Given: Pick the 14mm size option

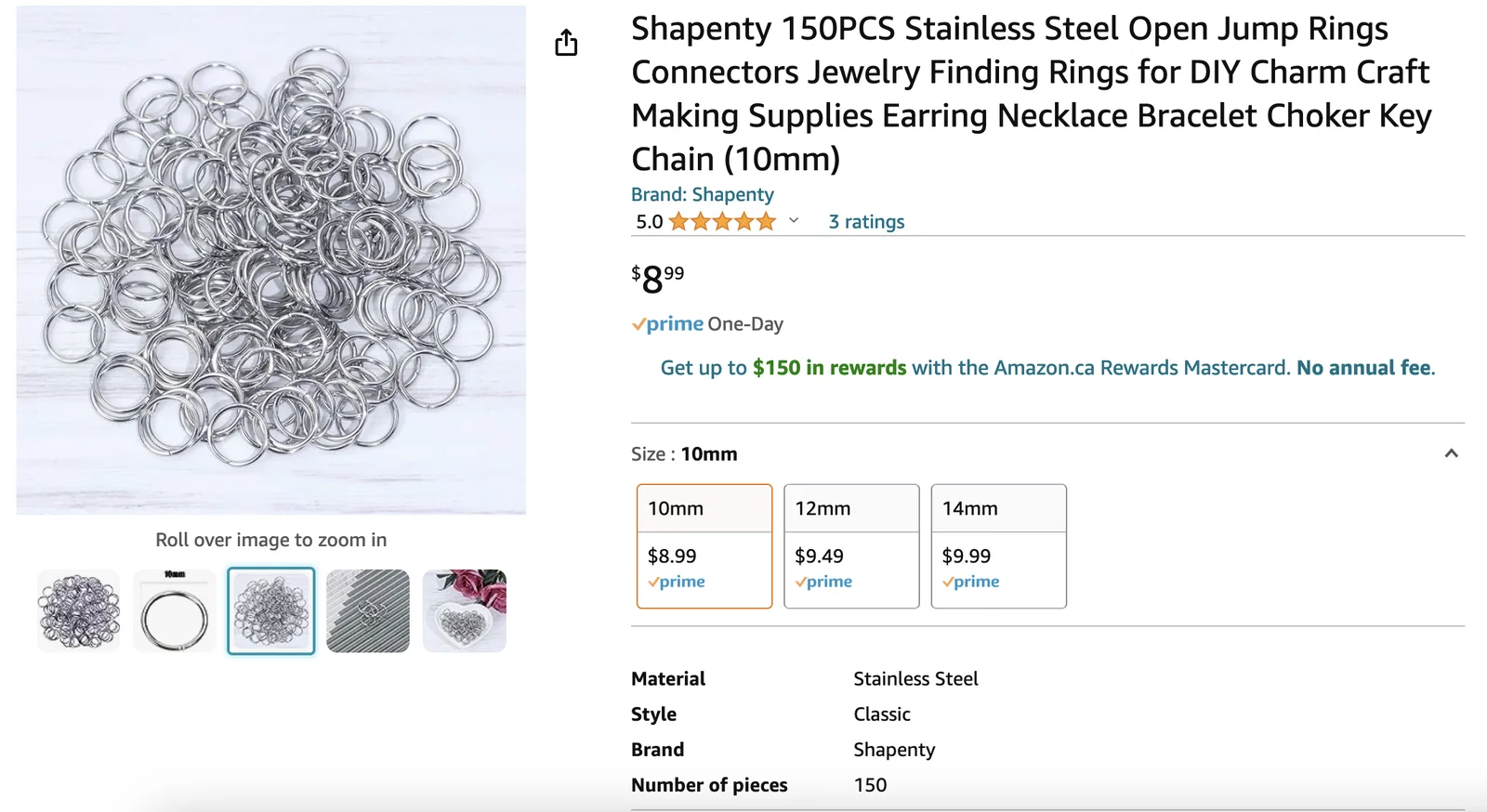Looking at the screenshot, I should point(998,545).
